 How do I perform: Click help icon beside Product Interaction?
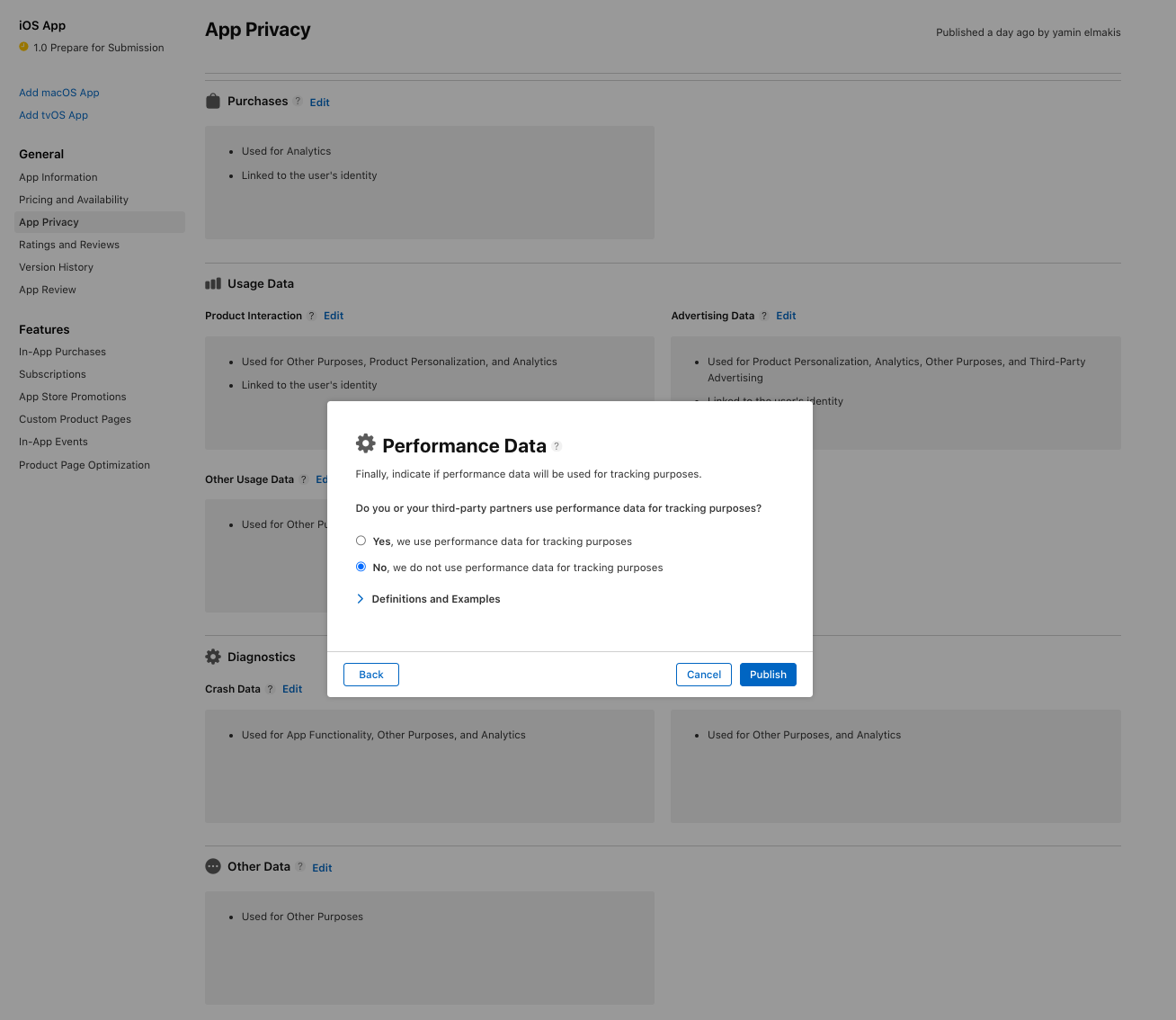(x=312, y=316)
